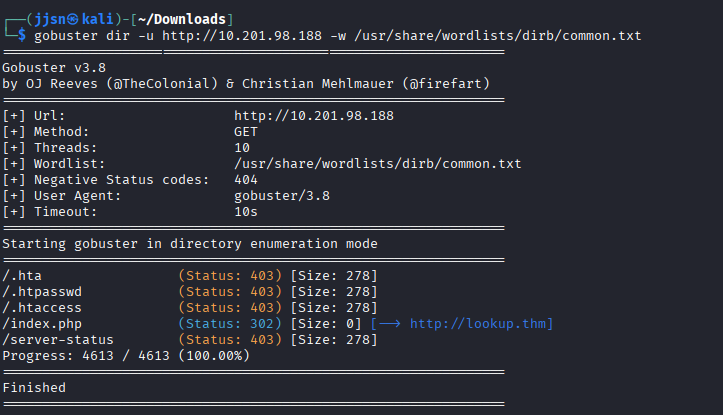Click the /index.php result entry

[x=42, y=323]
